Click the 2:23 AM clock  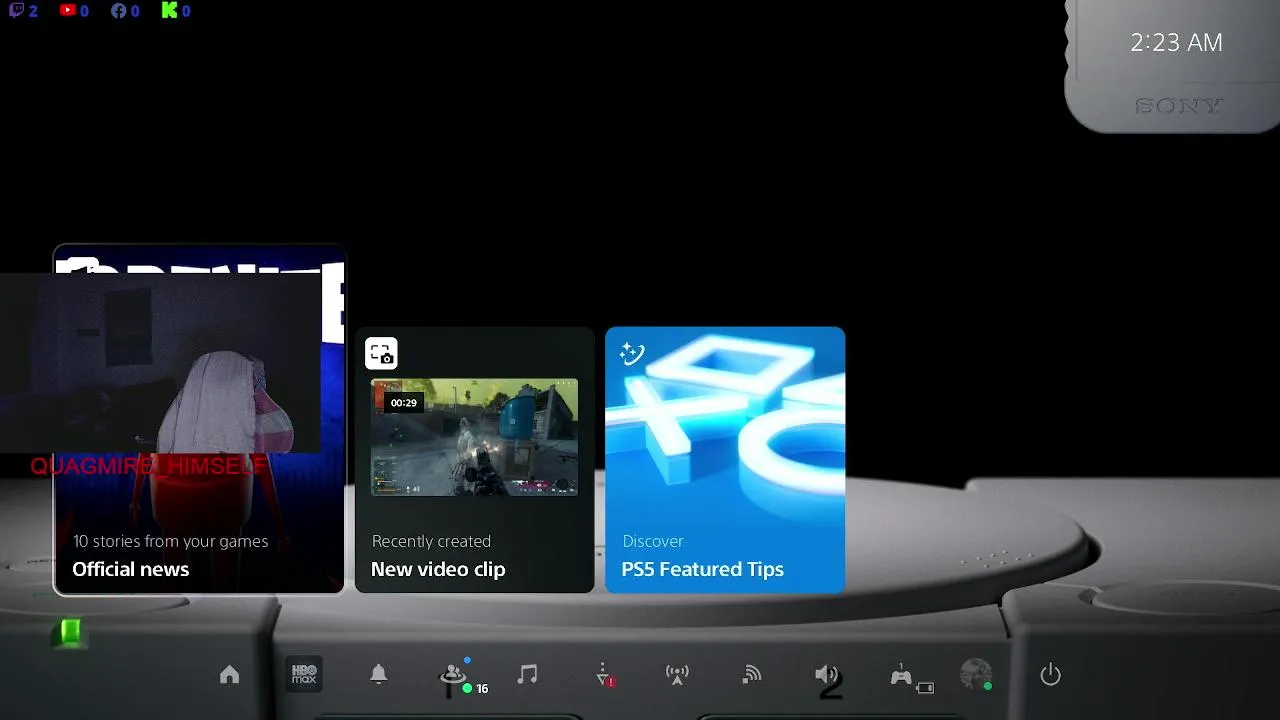[1176, 42]
